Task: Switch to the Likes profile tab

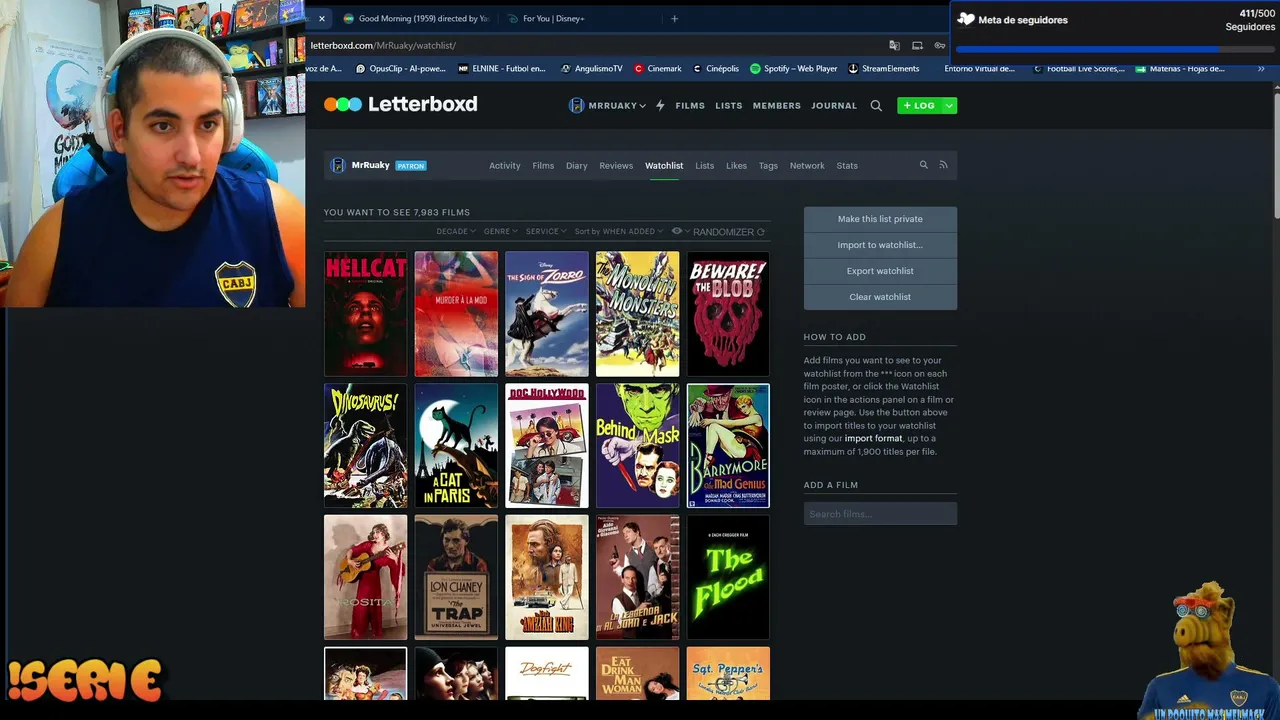Action: click(x=737, y=166)
